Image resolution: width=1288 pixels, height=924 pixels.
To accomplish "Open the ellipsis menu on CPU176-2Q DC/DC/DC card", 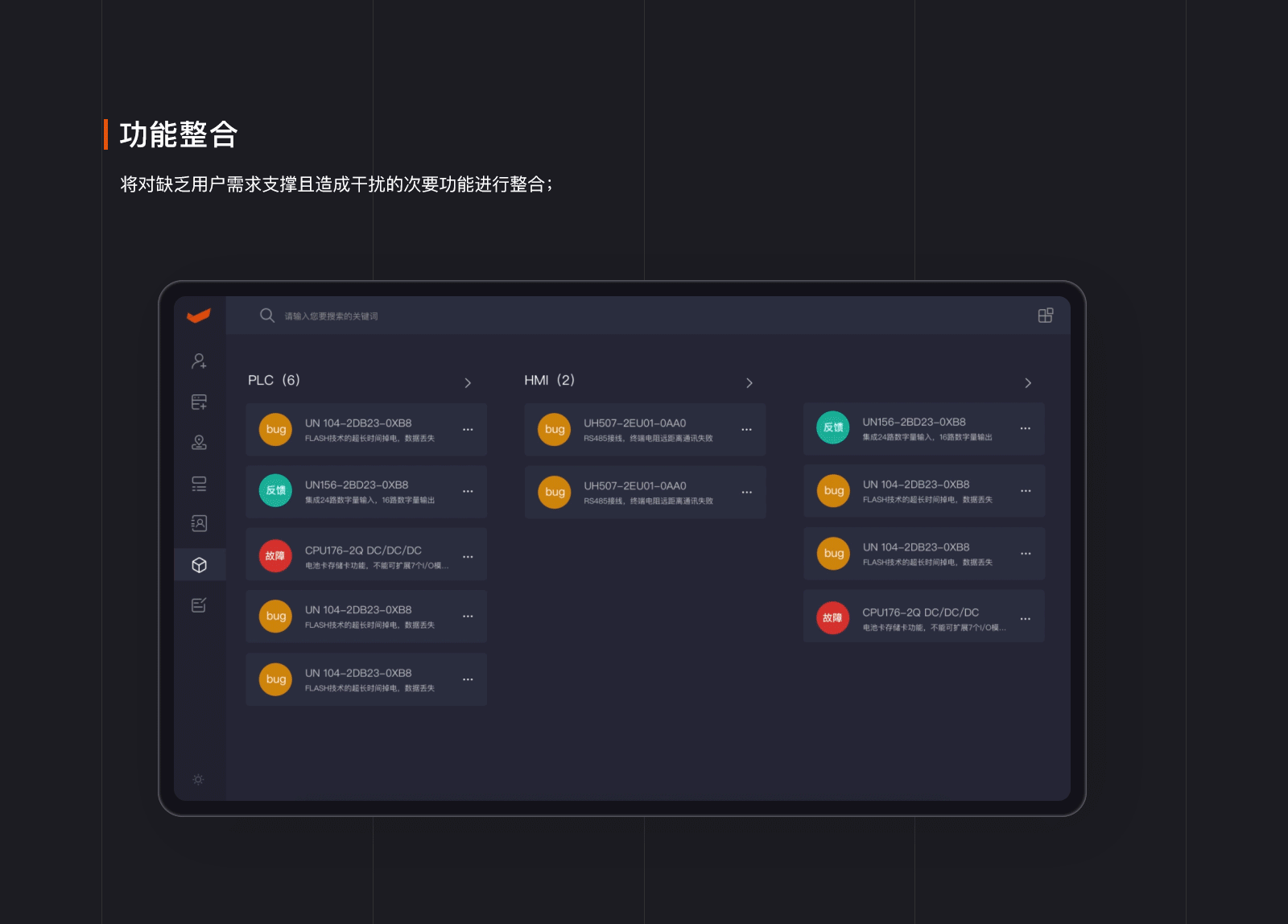I will [468, 555].
